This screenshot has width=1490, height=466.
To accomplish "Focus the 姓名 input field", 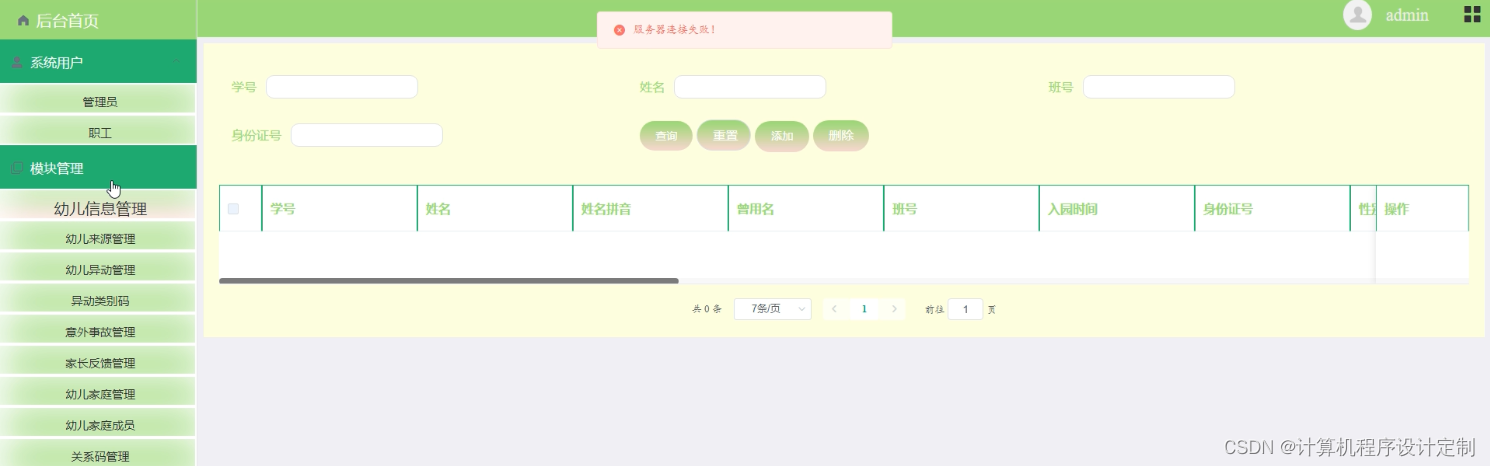I will tap(750, 87).
